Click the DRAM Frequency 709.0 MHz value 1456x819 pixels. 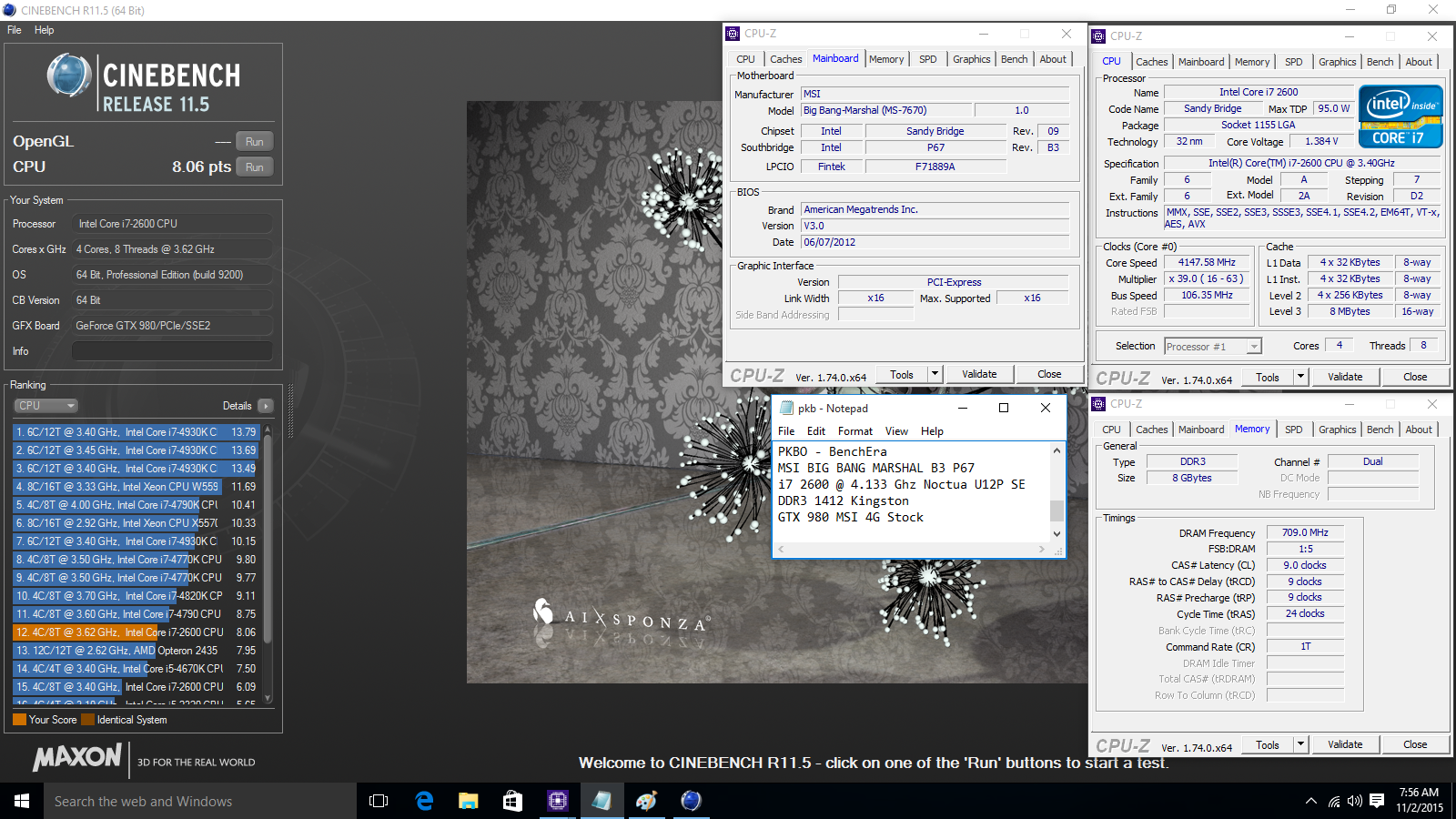[x=1305, y=532]
